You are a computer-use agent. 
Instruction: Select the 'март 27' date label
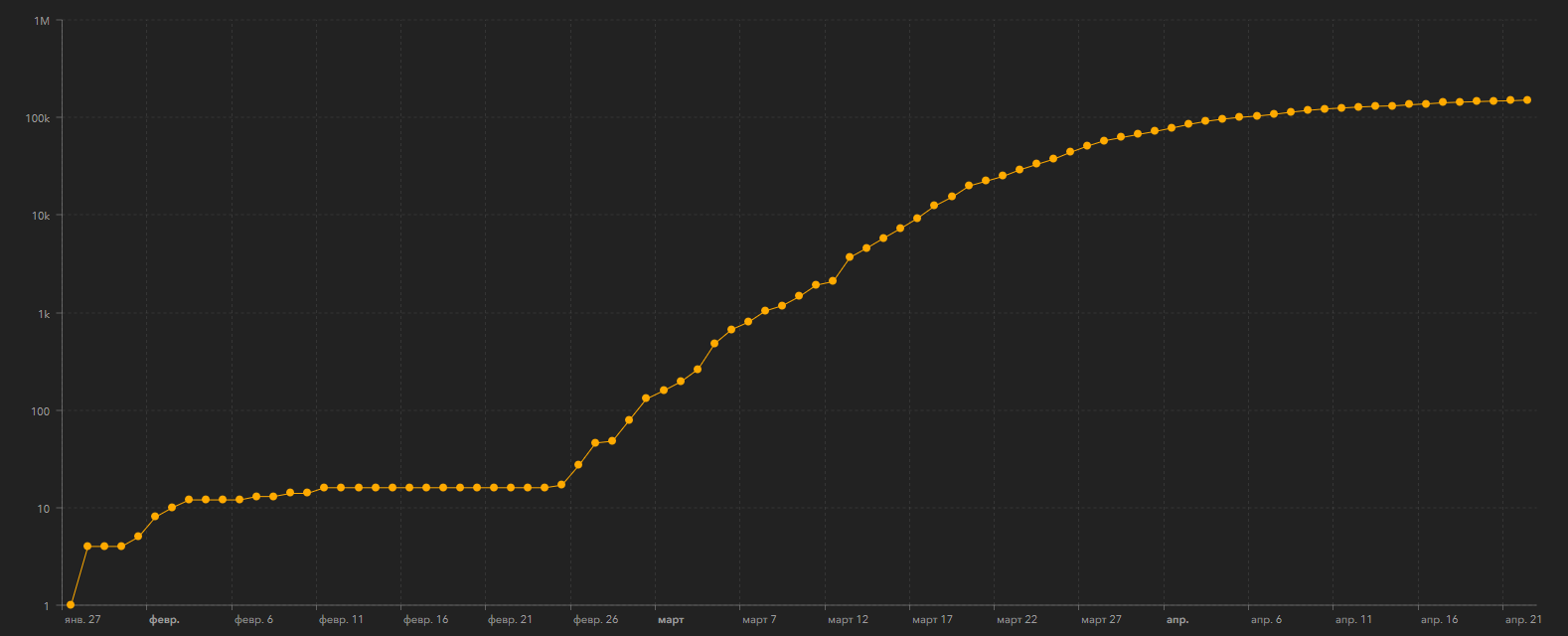[1101, 620]
